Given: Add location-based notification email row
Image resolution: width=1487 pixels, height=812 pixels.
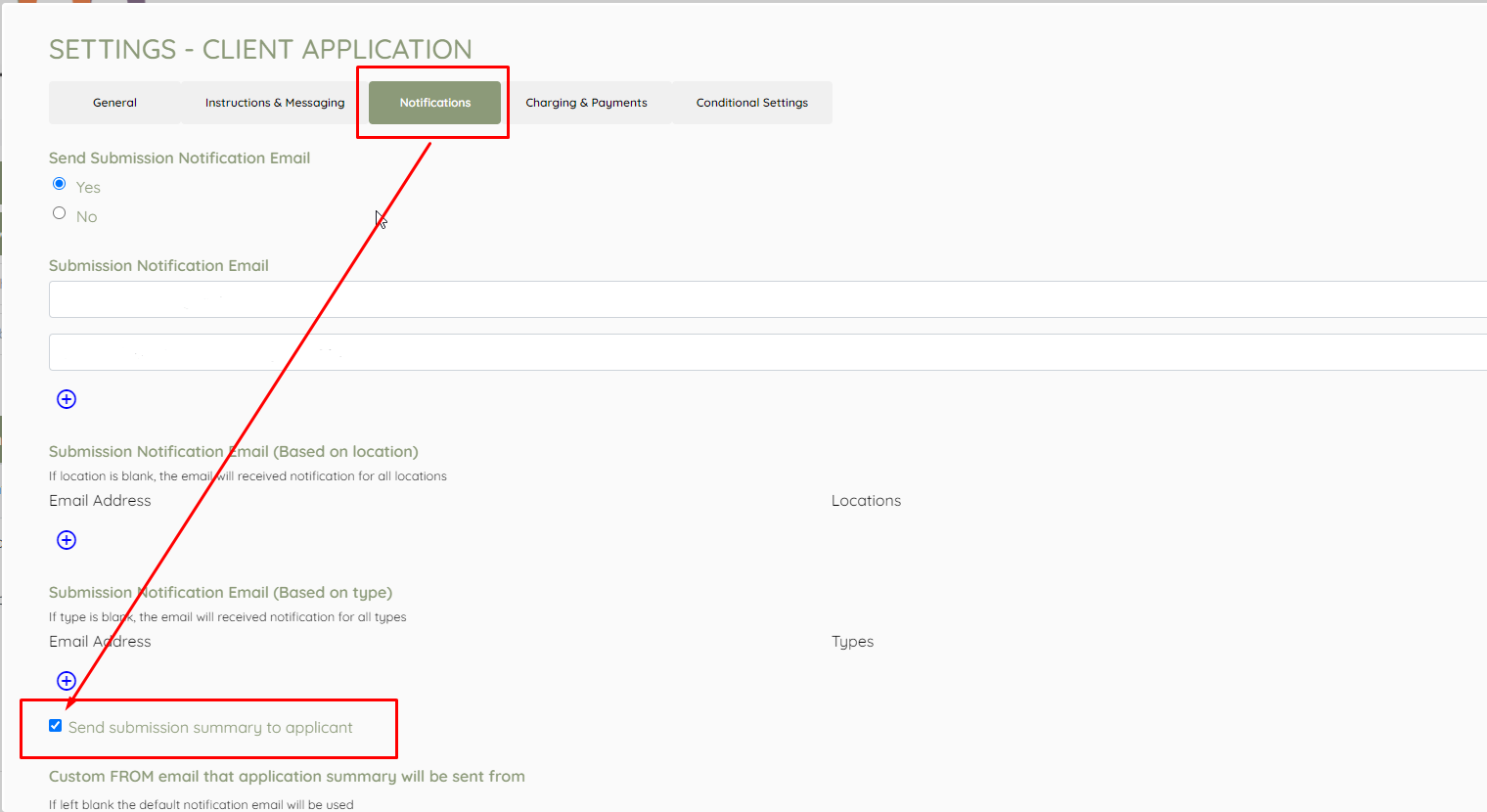Looking at the screenshot, I should [67, 540].
